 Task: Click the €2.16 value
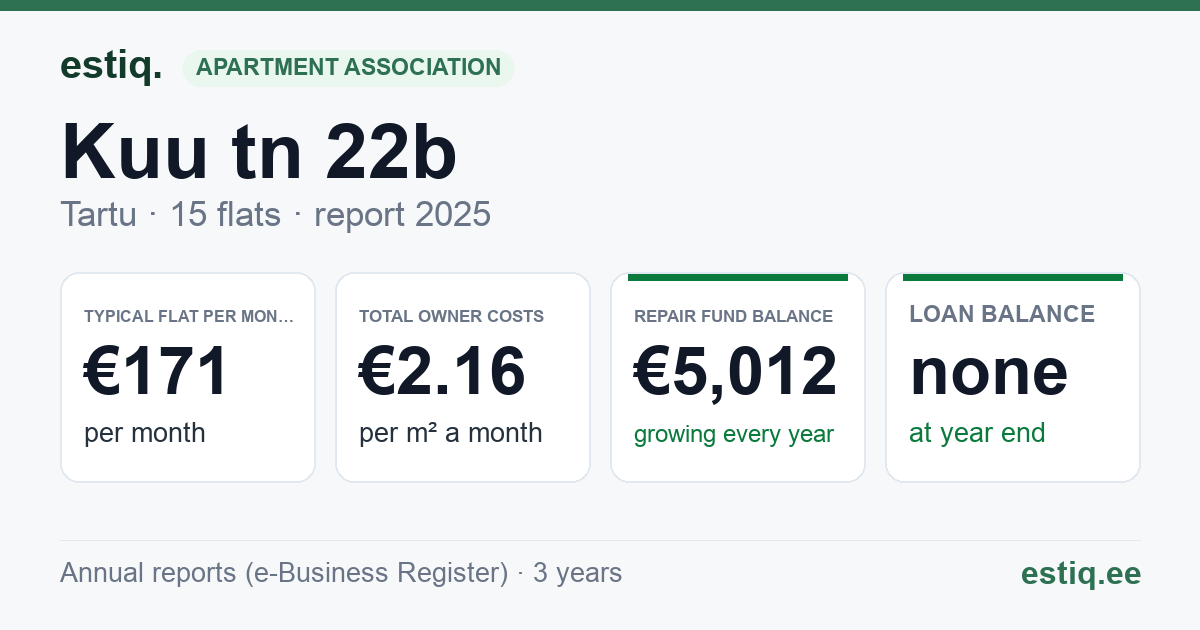pos(442,371)
